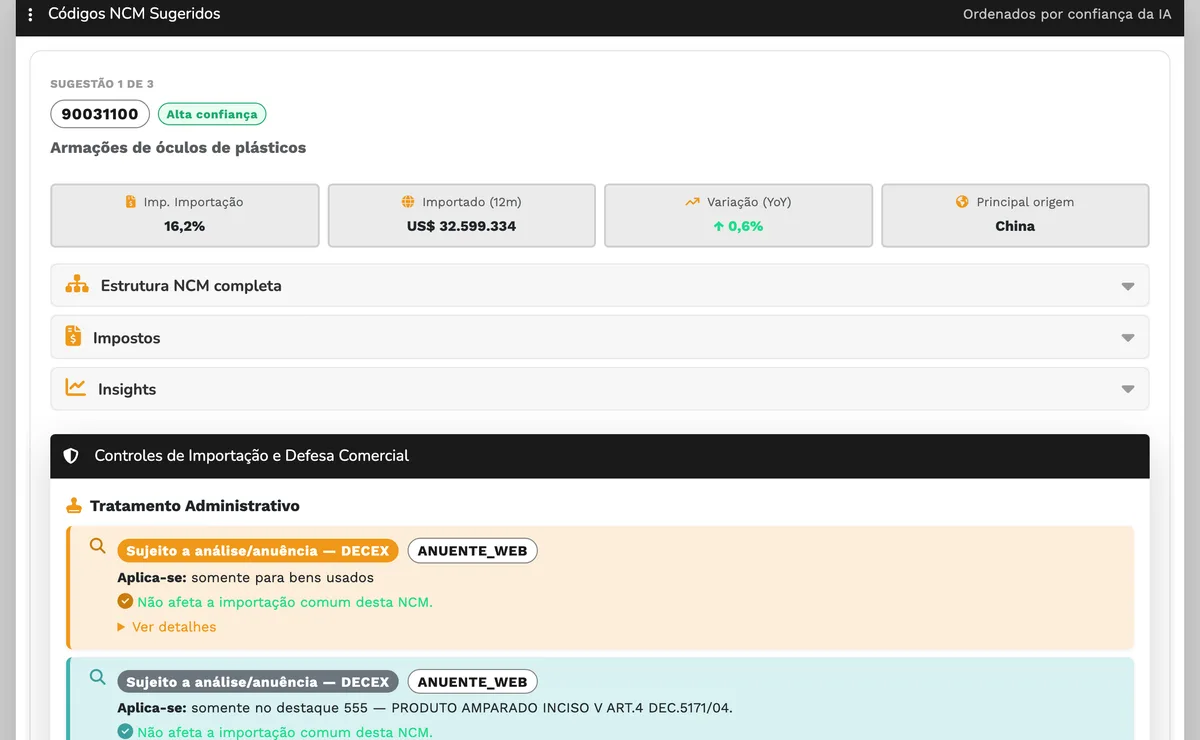Click the Importado (12m) US$ 32.599.334 card

[462, 215]
